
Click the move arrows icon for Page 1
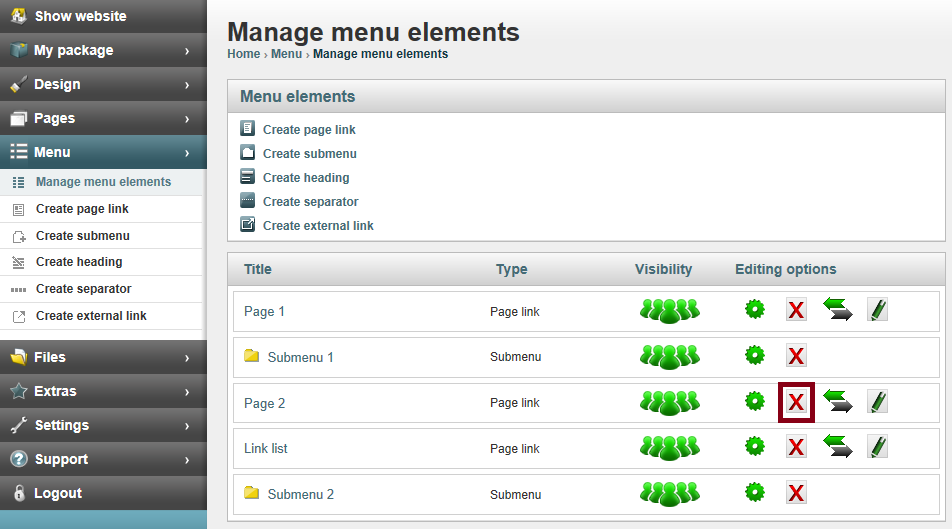(x=838, y=309)
